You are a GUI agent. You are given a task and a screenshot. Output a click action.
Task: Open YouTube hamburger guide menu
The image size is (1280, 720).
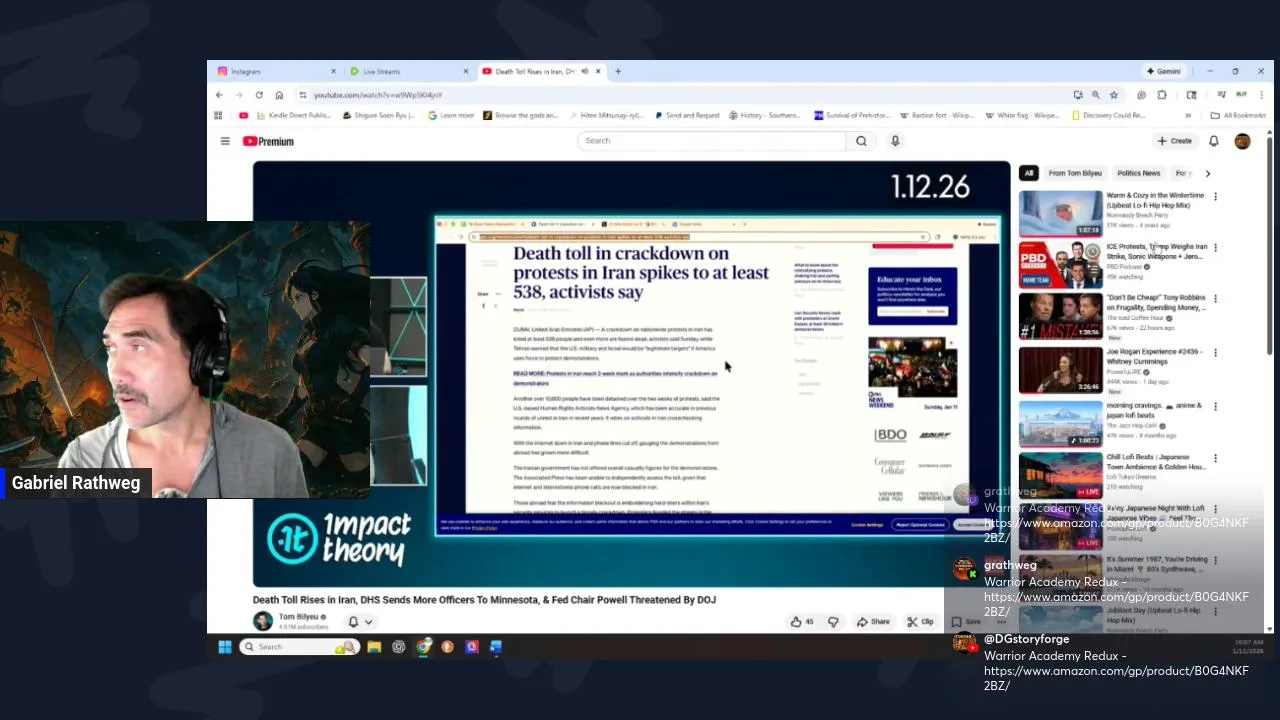(x=225, y=141)
